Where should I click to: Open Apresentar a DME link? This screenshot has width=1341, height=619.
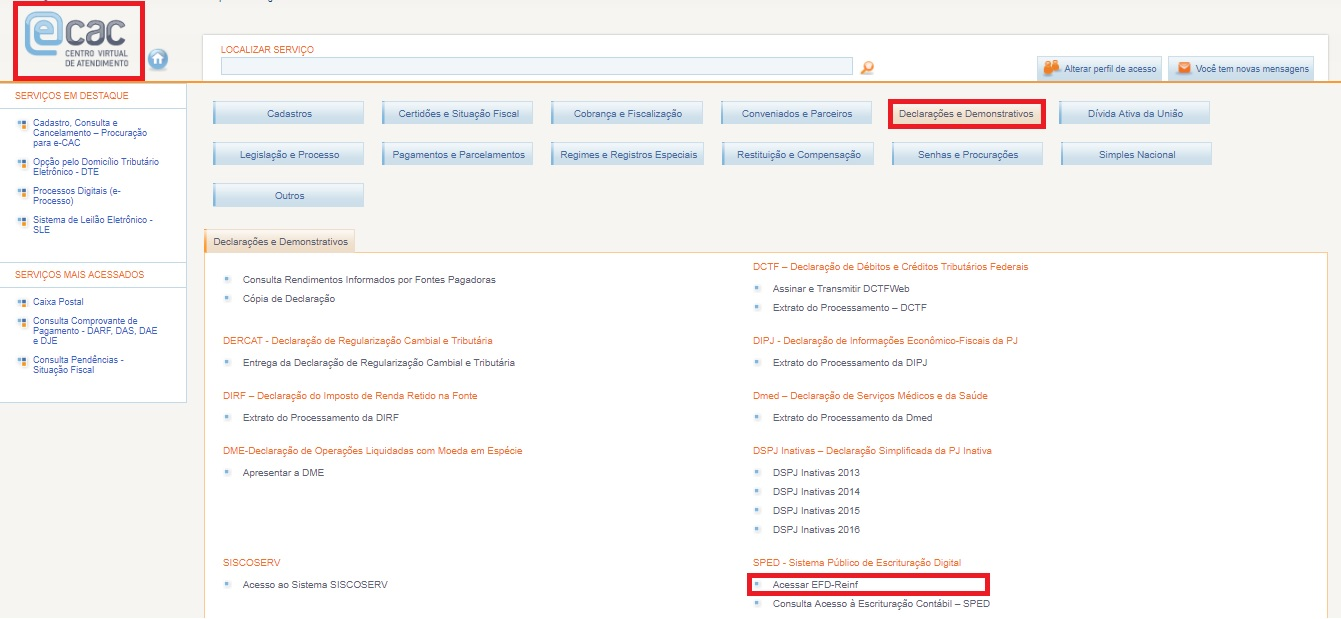click(x=283, y=473)
